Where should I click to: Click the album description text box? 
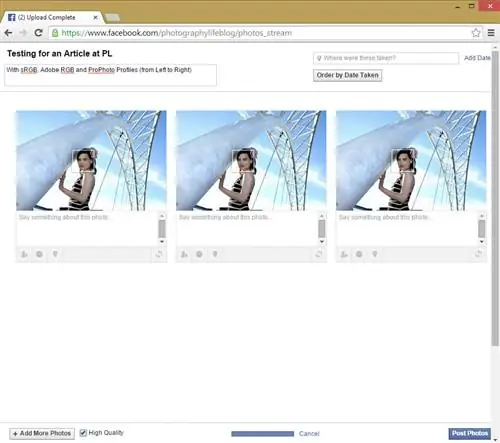tap(110, 75)
